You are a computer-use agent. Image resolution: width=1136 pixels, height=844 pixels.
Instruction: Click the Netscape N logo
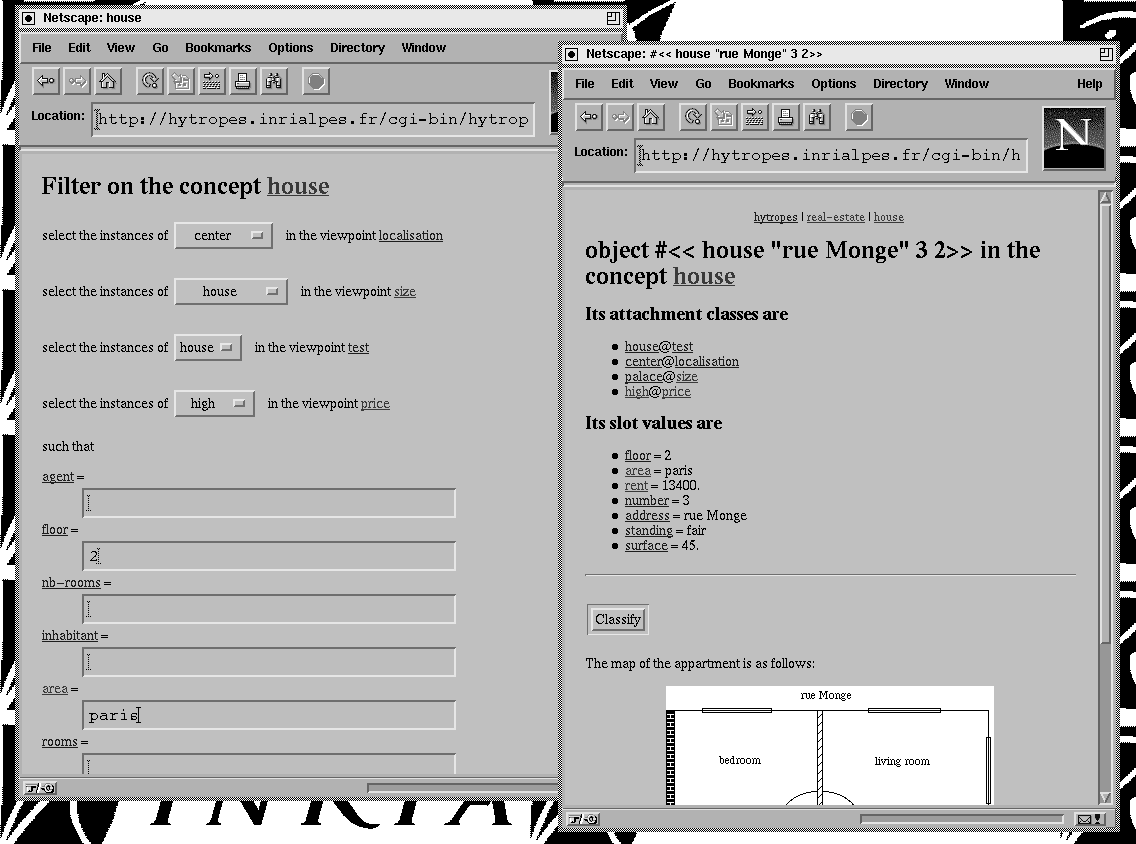(1074, 138)
